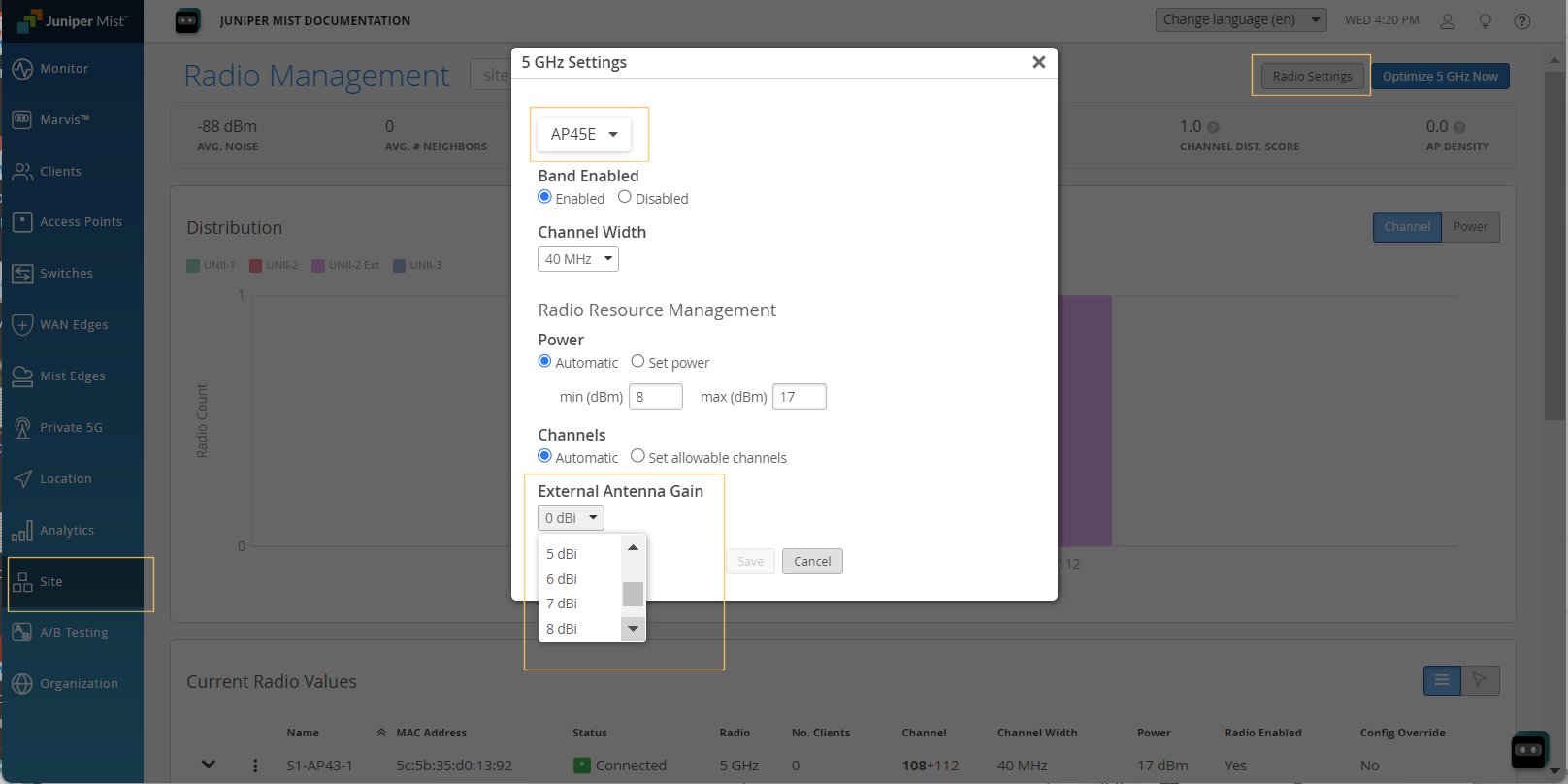The width and height of the screenshot is (1568, 784).
Task: Click the Optimize 5 GHz Now button
Action: tap(1440, 76)
